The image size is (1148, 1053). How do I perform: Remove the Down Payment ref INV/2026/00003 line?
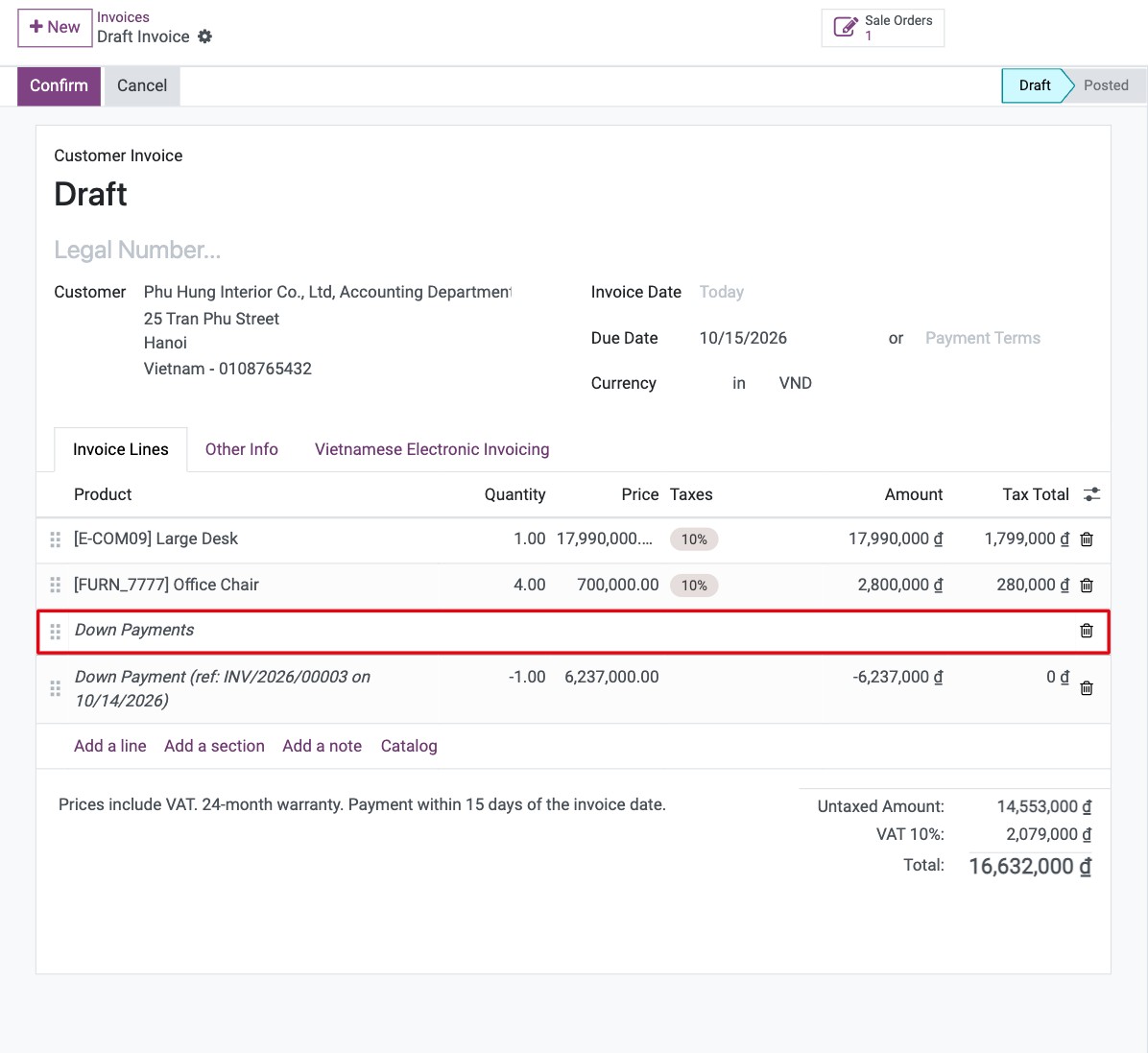pyautogui.click(x=1087, y=688)
